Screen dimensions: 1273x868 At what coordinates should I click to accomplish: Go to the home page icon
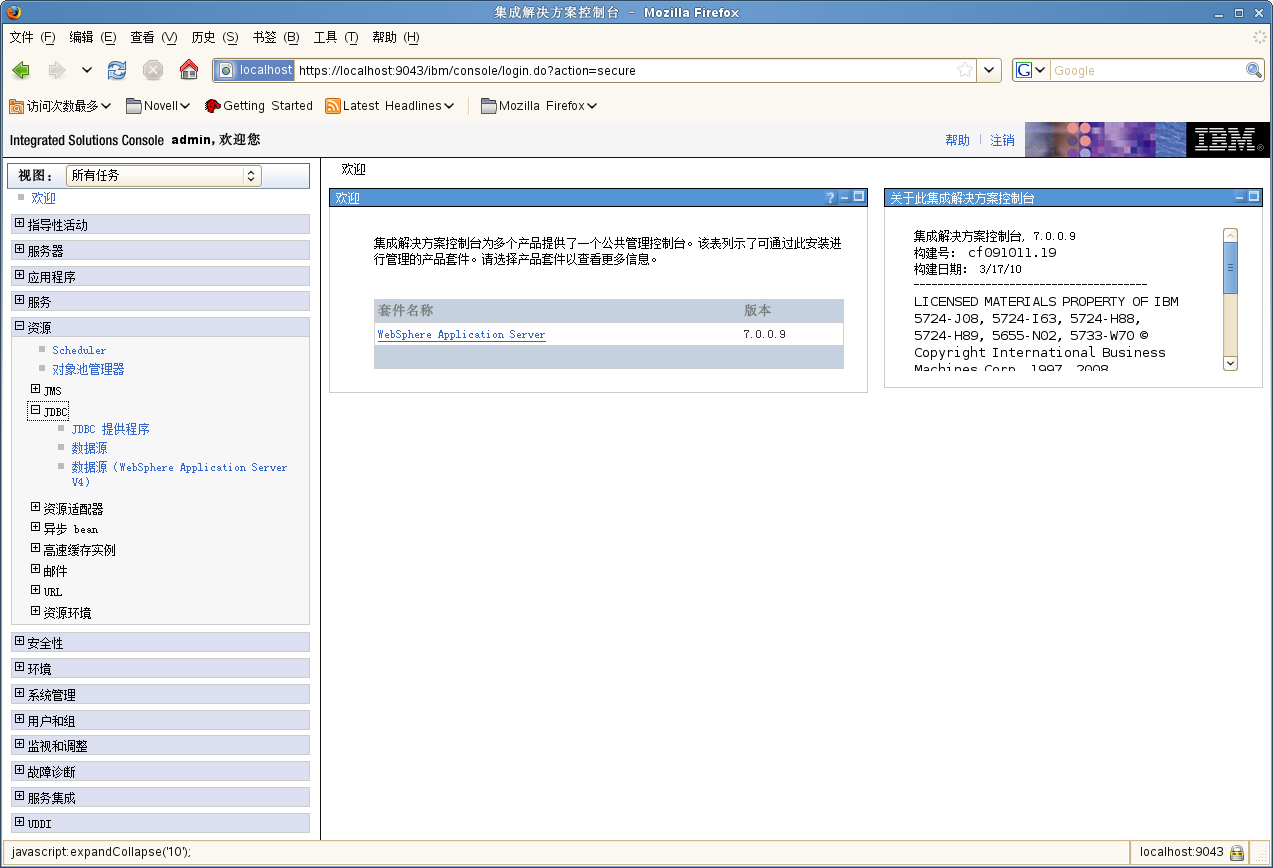(189, 70)
